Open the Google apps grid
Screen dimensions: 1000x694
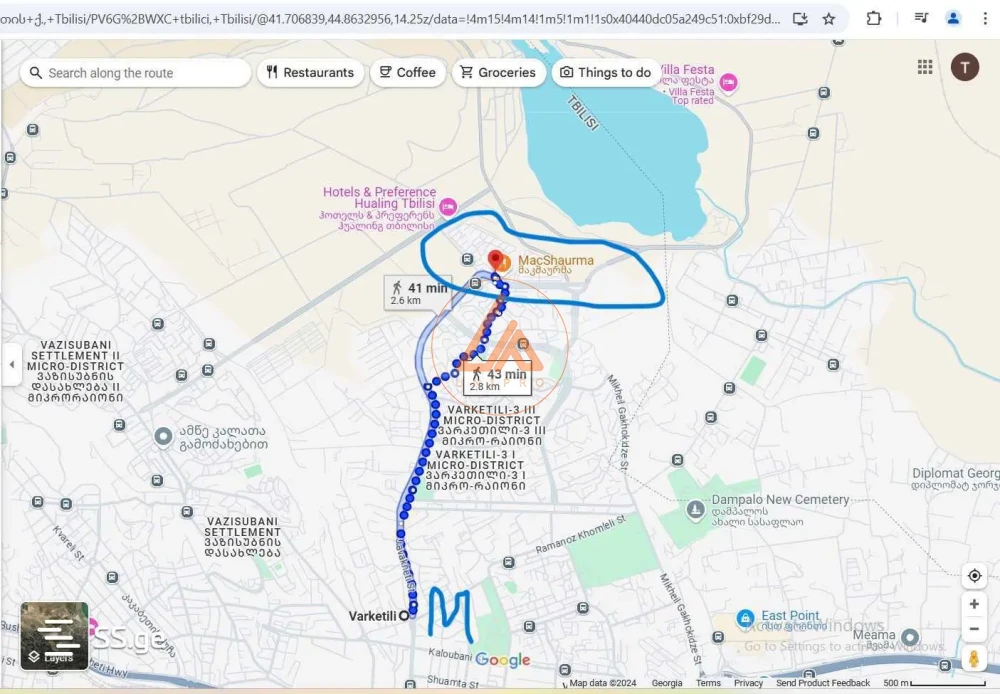[925, 67]
